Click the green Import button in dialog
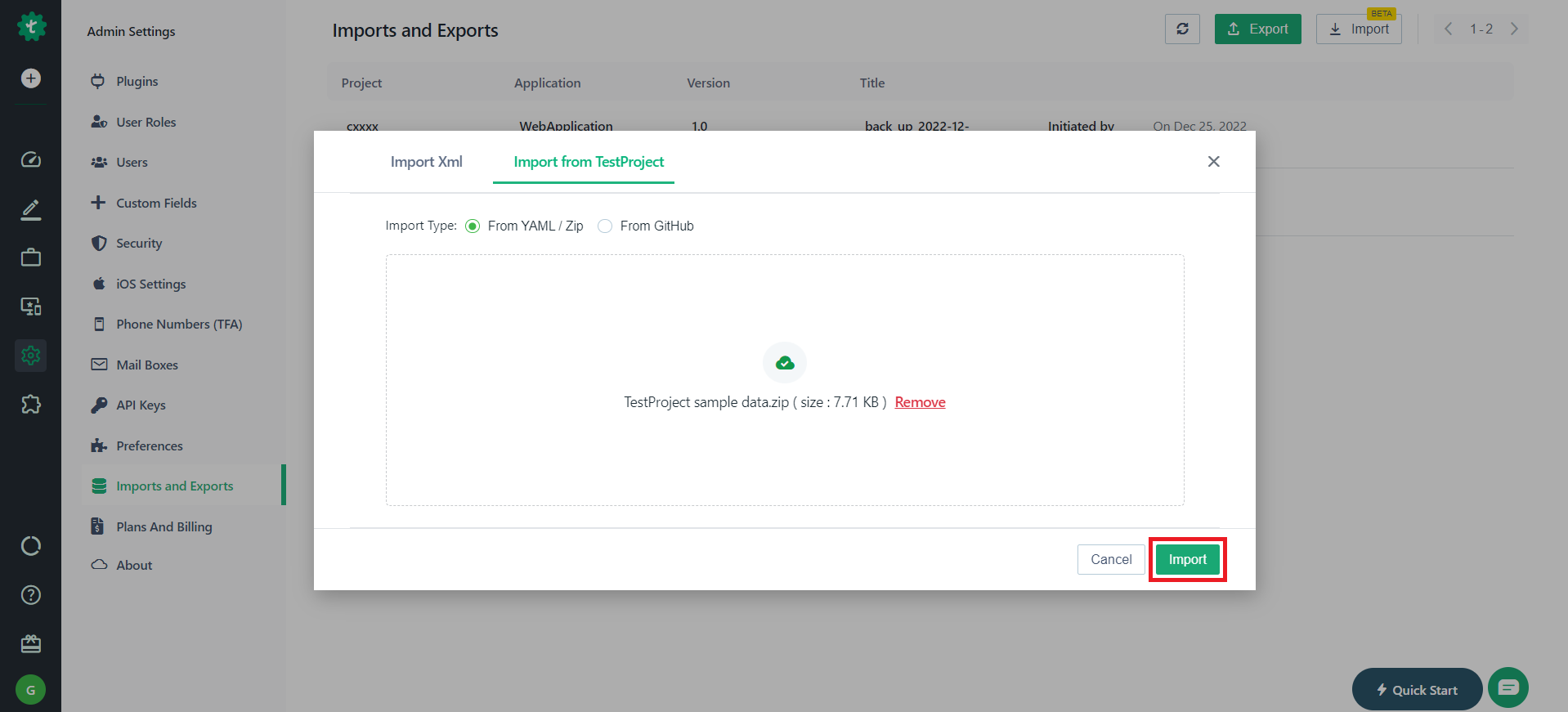The height and width of the screenshot is (712, 1568). (x=1187, y=559)
